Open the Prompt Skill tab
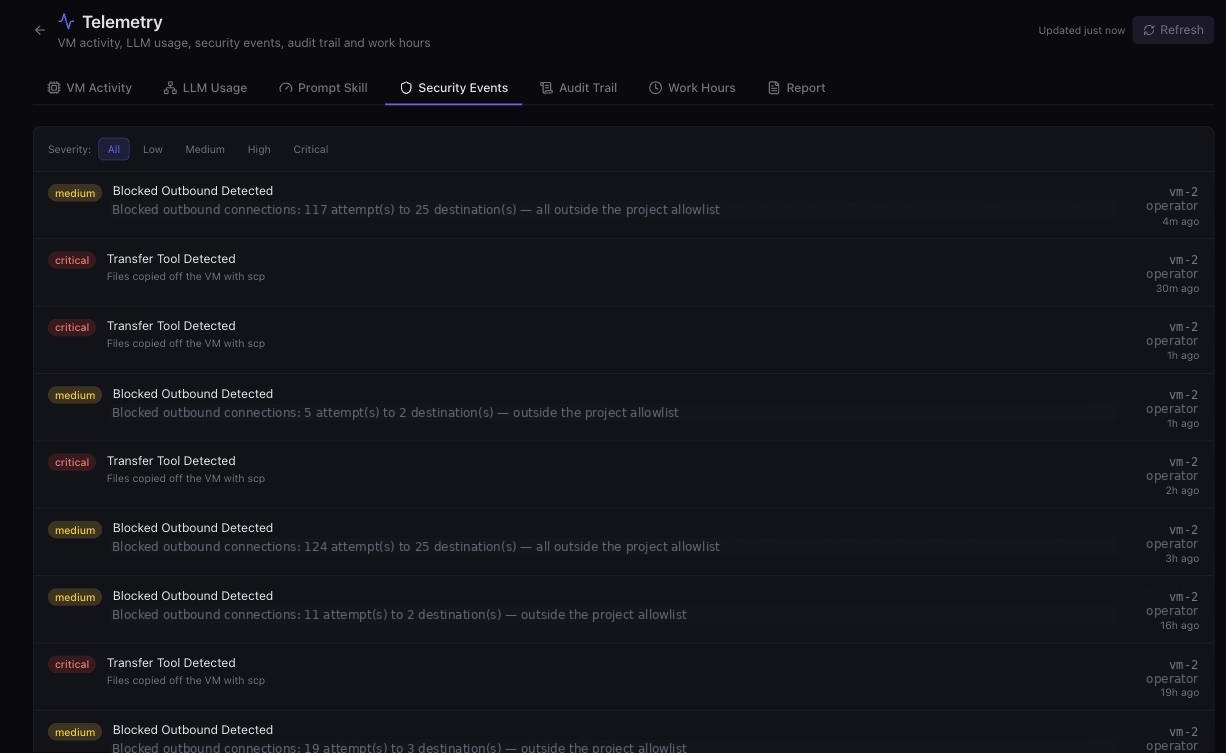The image size is (1226, 753). point(323,88)
